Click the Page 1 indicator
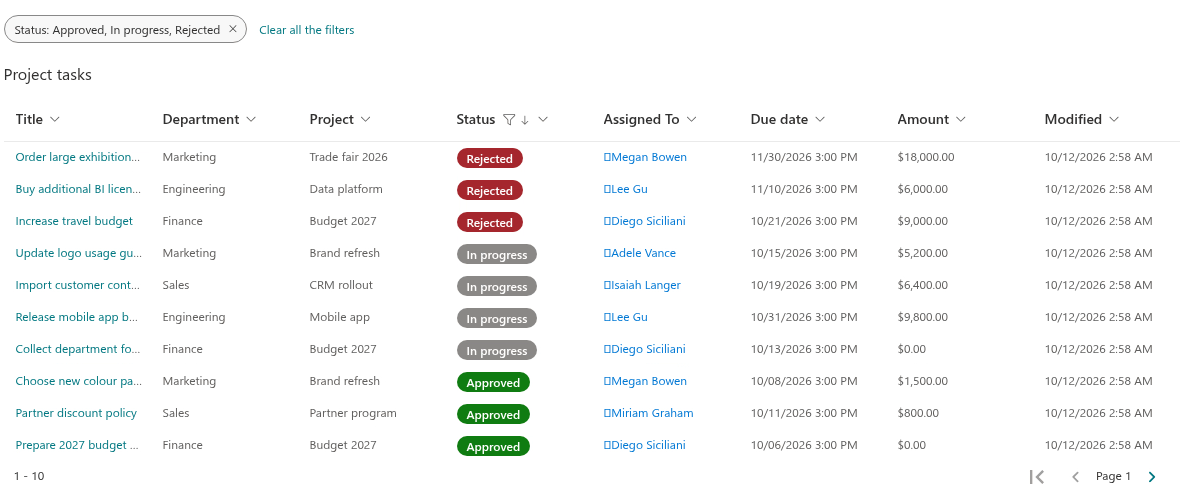1195x492 pixels. pyautogui.click(x=1113, y=476)
